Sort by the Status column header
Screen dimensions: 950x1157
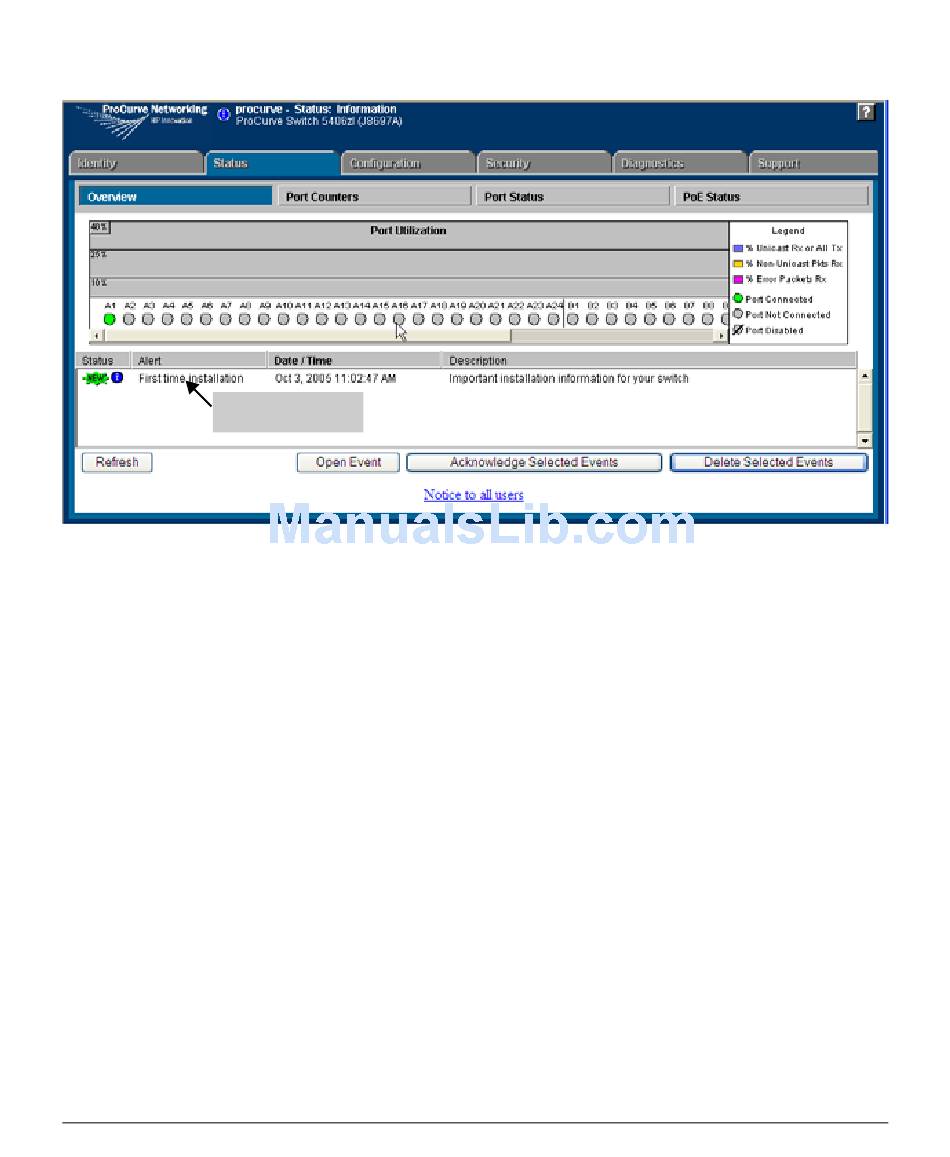104,360
